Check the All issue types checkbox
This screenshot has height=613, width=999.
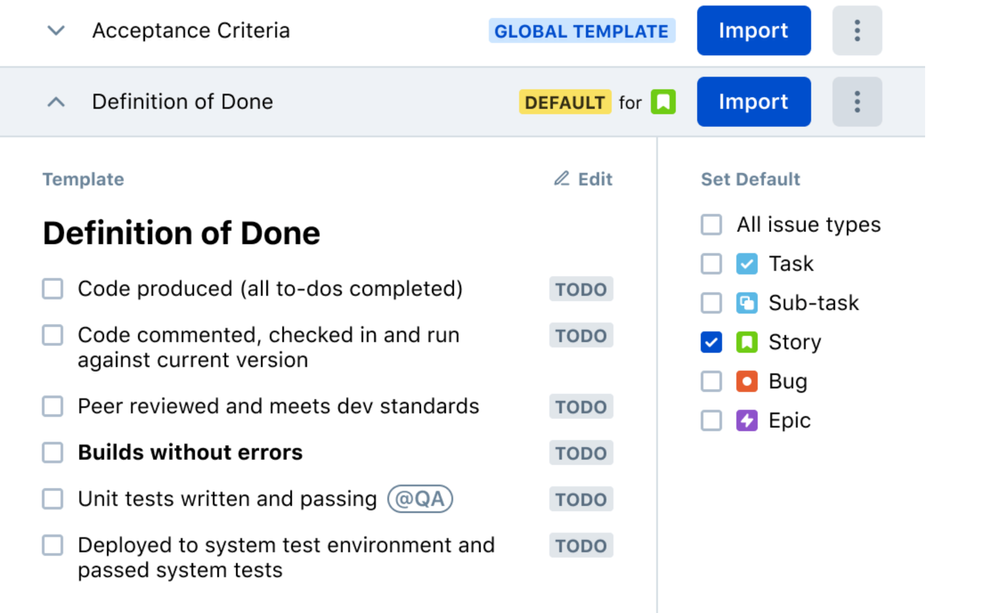click(711, 225)
